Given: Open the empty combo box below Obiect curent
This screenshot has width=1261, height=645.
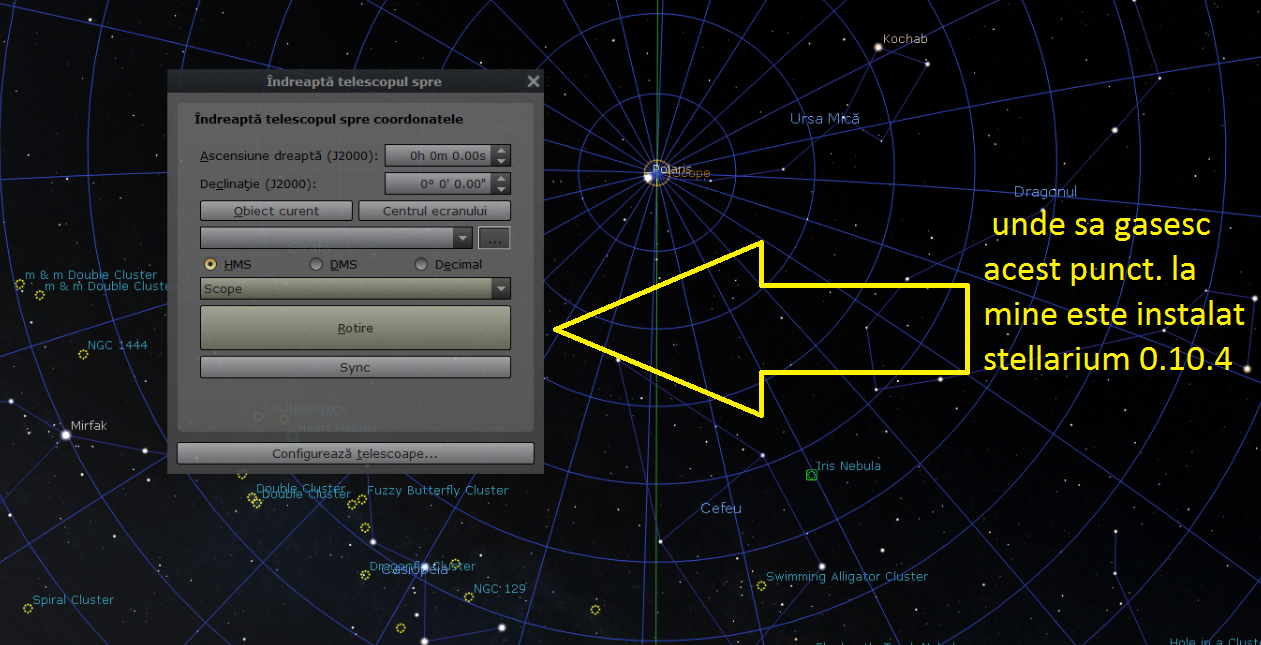Looking at the screenshot, I should [336, 238].
